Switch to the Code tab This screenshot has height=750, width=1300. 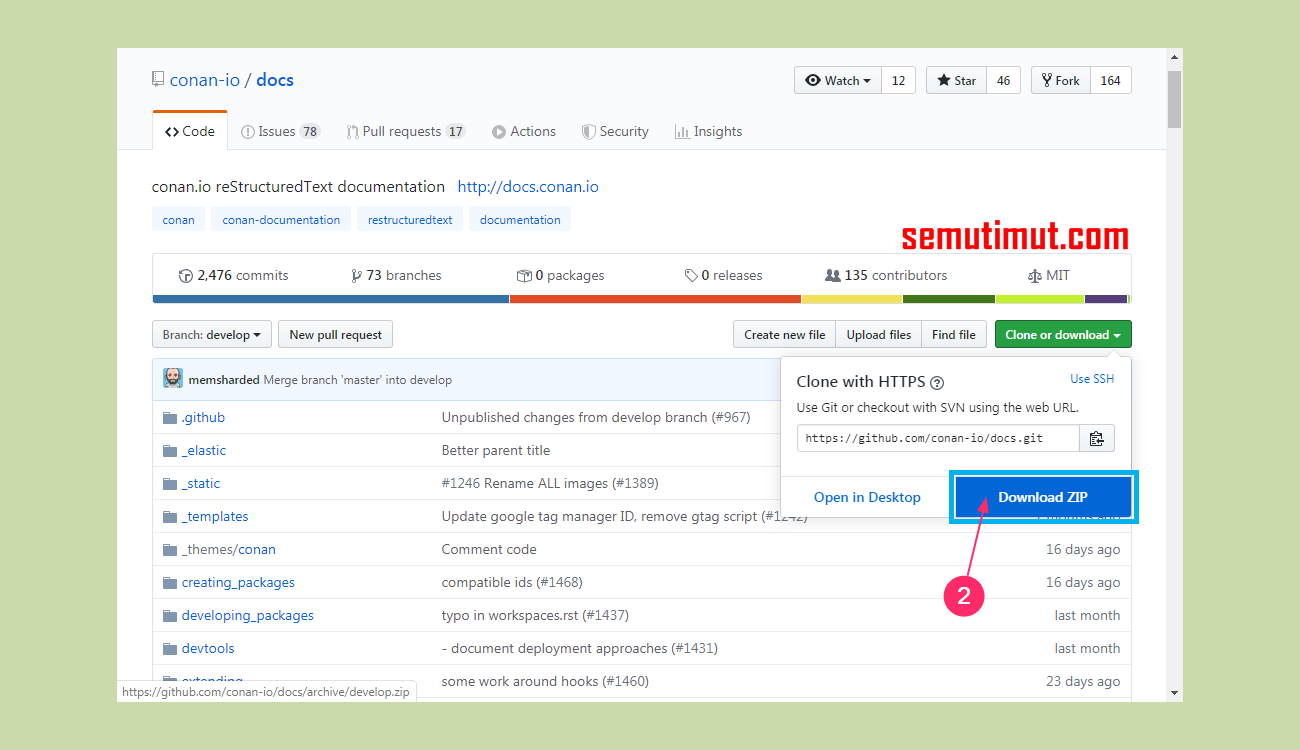tap(190, 131)
